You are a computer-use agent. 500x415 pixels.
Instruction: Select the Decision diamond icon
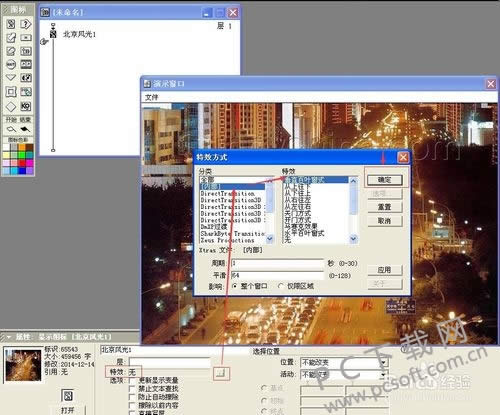click(11, 107)
